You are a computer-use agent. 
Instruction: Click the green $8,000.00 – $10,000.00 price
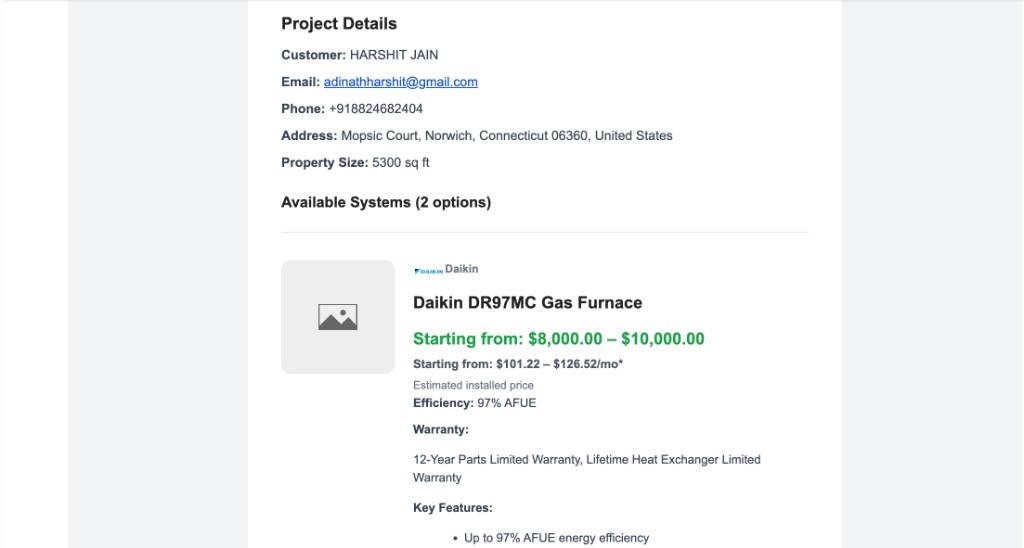pyautogui.click(x=616, y=338)
